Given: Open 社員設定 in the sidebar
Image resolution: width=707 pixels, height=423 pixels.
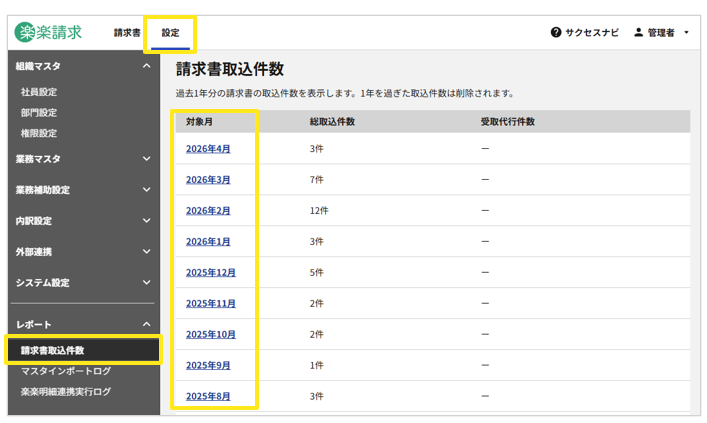Looking at the screenshot, I should click(39, 92).
